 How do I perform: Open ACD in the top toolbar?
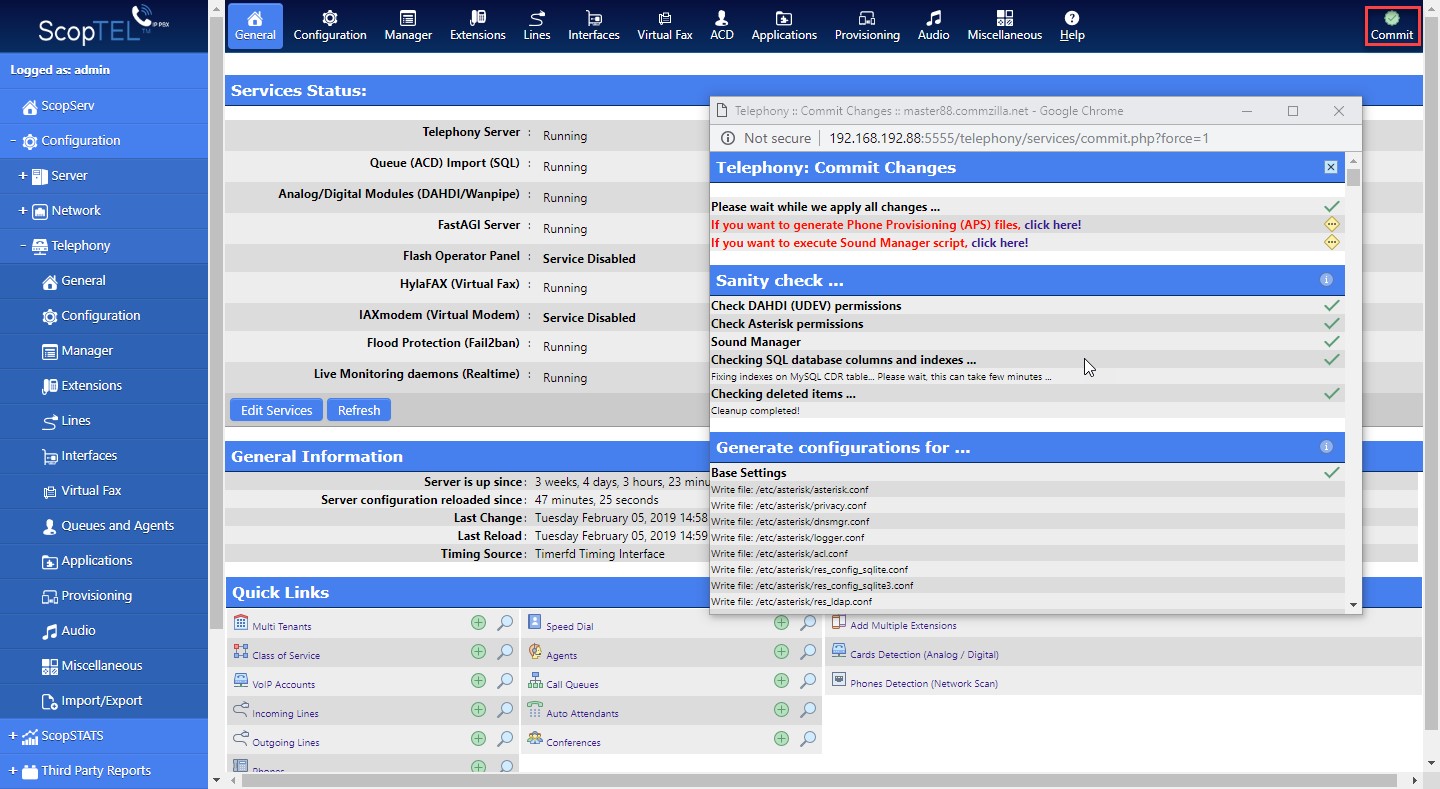[722, 26]
